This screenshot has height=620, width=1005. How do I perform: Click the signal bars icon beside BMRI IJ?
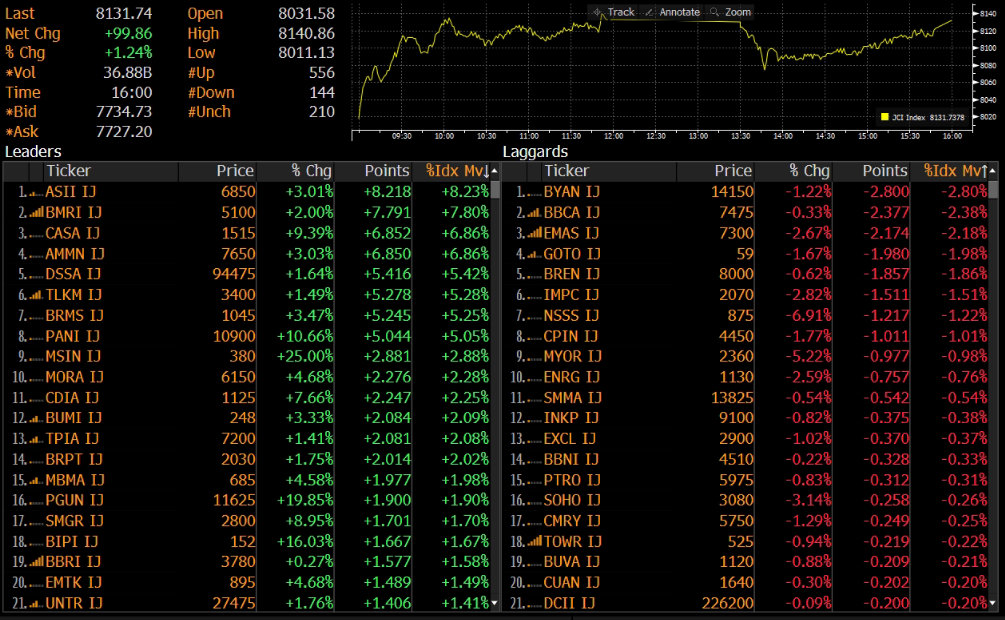point(35,213)
